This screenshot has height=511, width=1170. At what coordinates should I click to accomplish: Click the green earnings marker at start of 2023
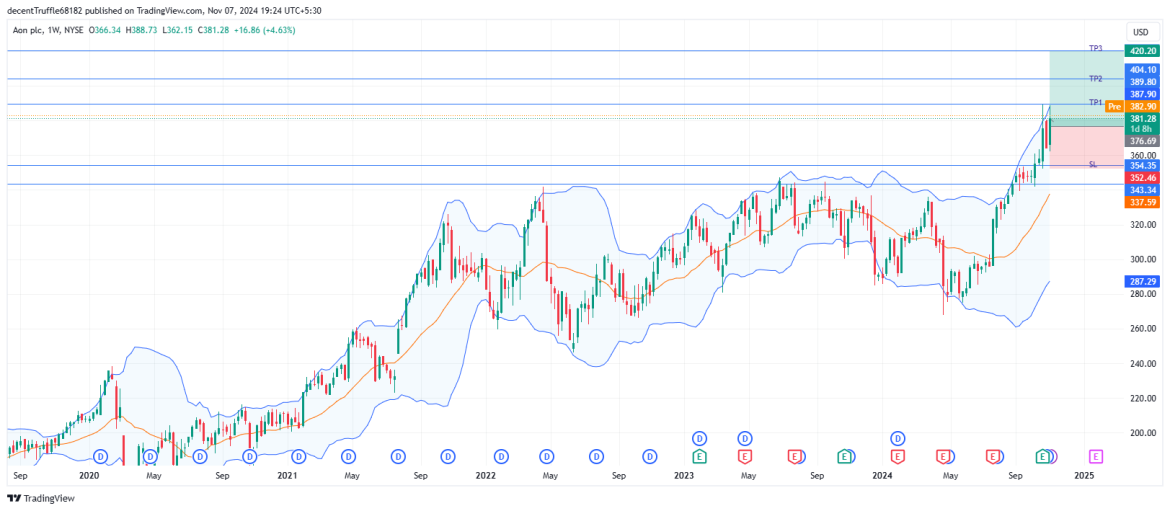point(700,456)
